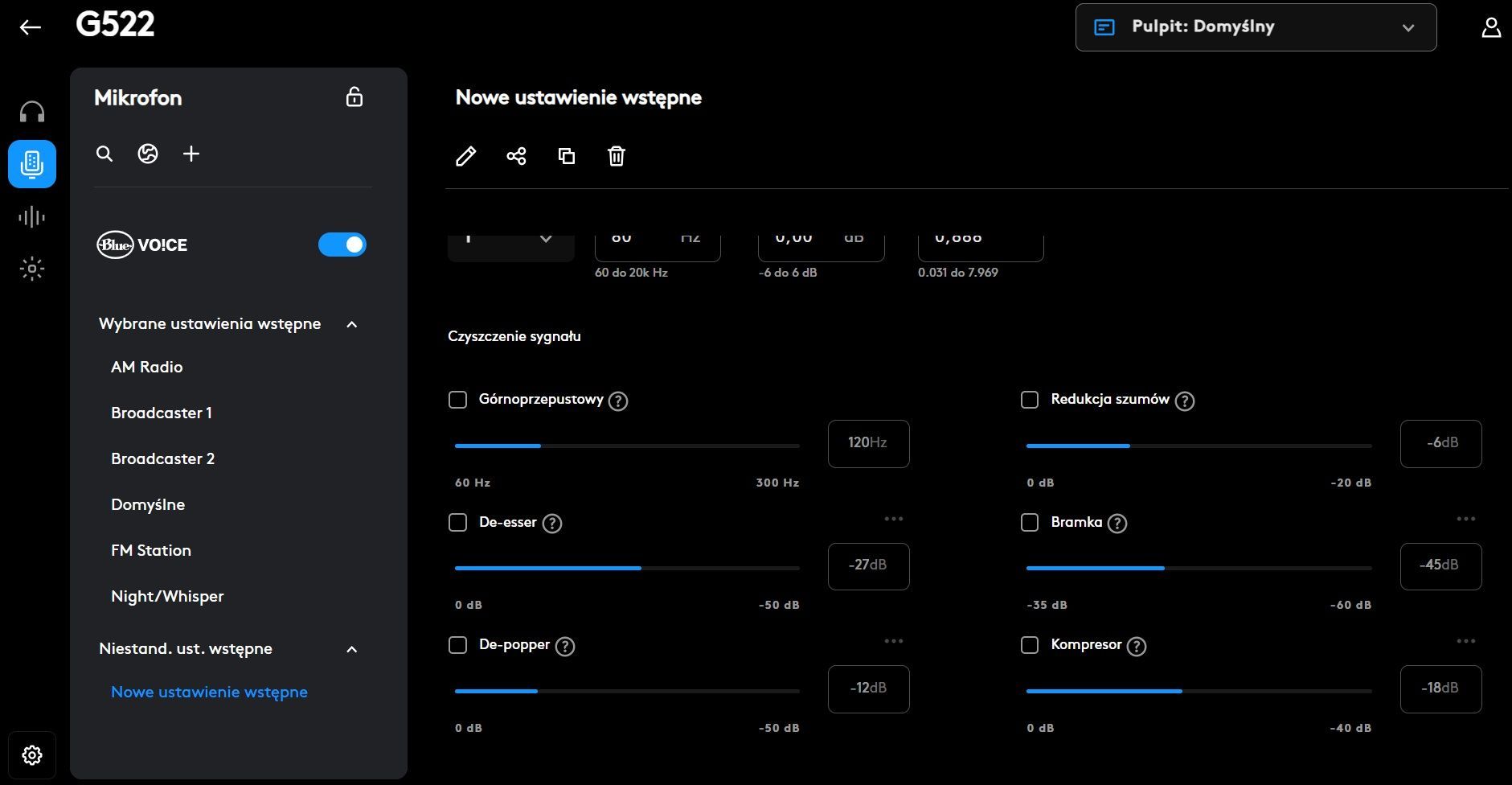This screenshot has height=785, width=1512.
Task: Collapse Niestand. ust. wstępne section
Action: click(351, 649)
